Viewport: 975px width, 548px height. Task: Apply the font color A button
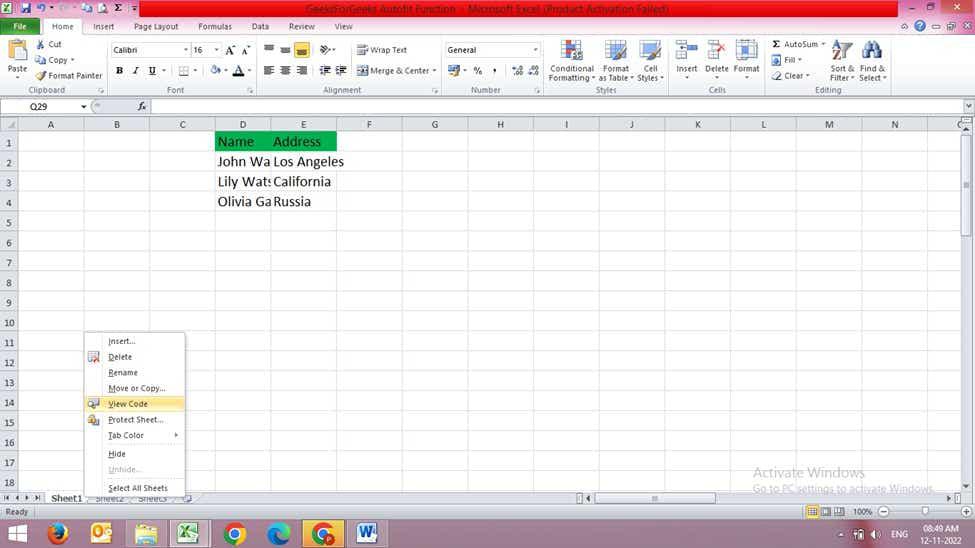[238, 71]
